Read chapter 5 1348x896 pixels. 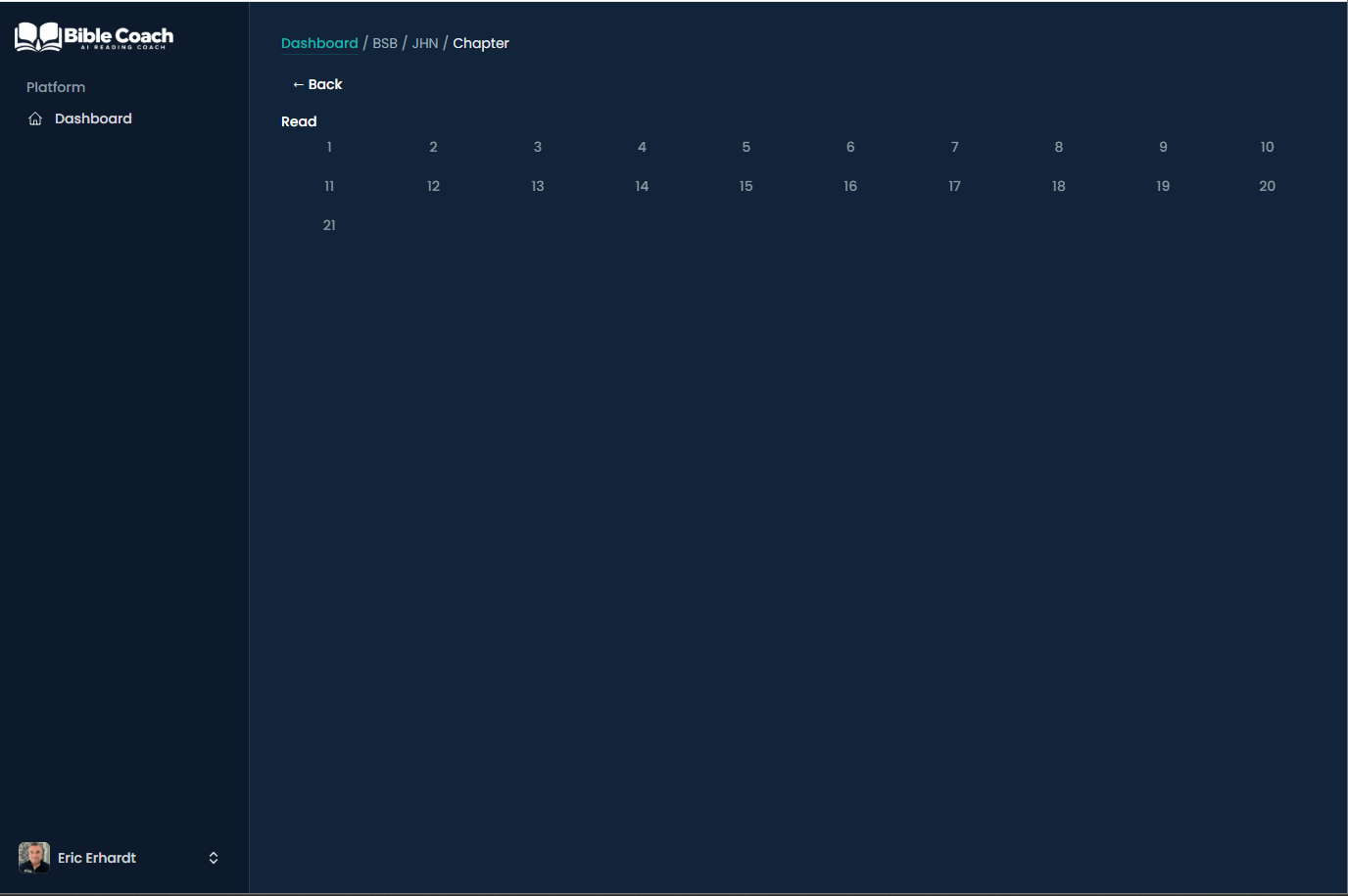(746, 147)
